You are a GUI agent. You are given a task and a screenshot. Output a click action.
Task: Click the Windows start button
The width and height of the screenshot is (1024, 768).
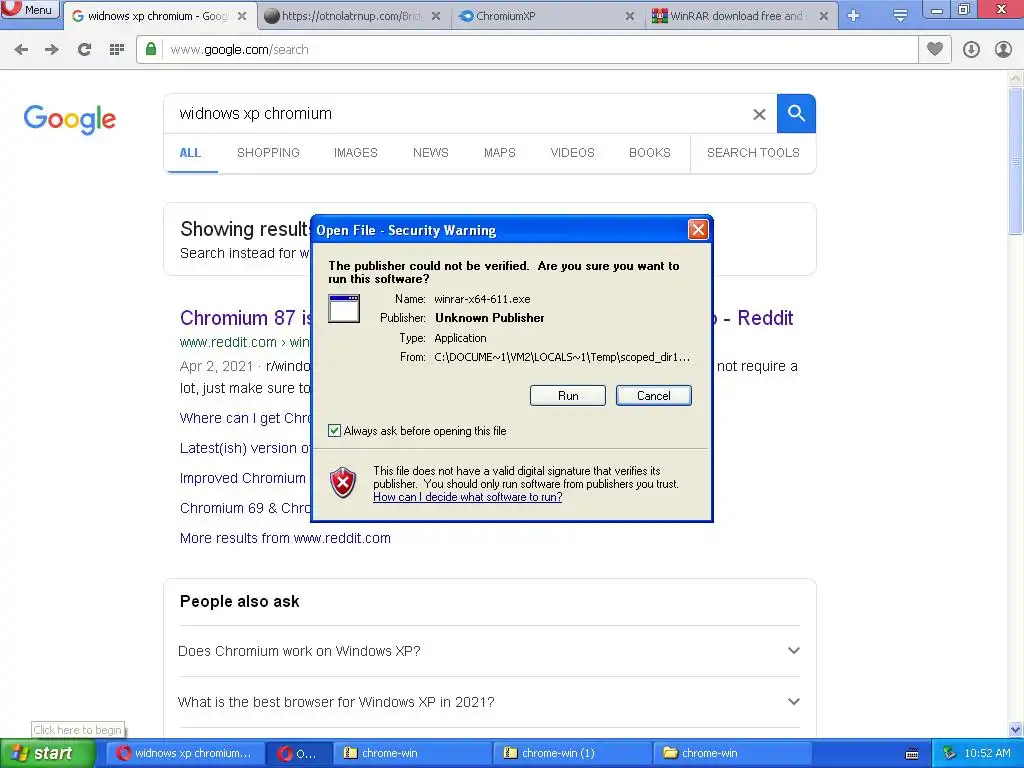(47, 753)
